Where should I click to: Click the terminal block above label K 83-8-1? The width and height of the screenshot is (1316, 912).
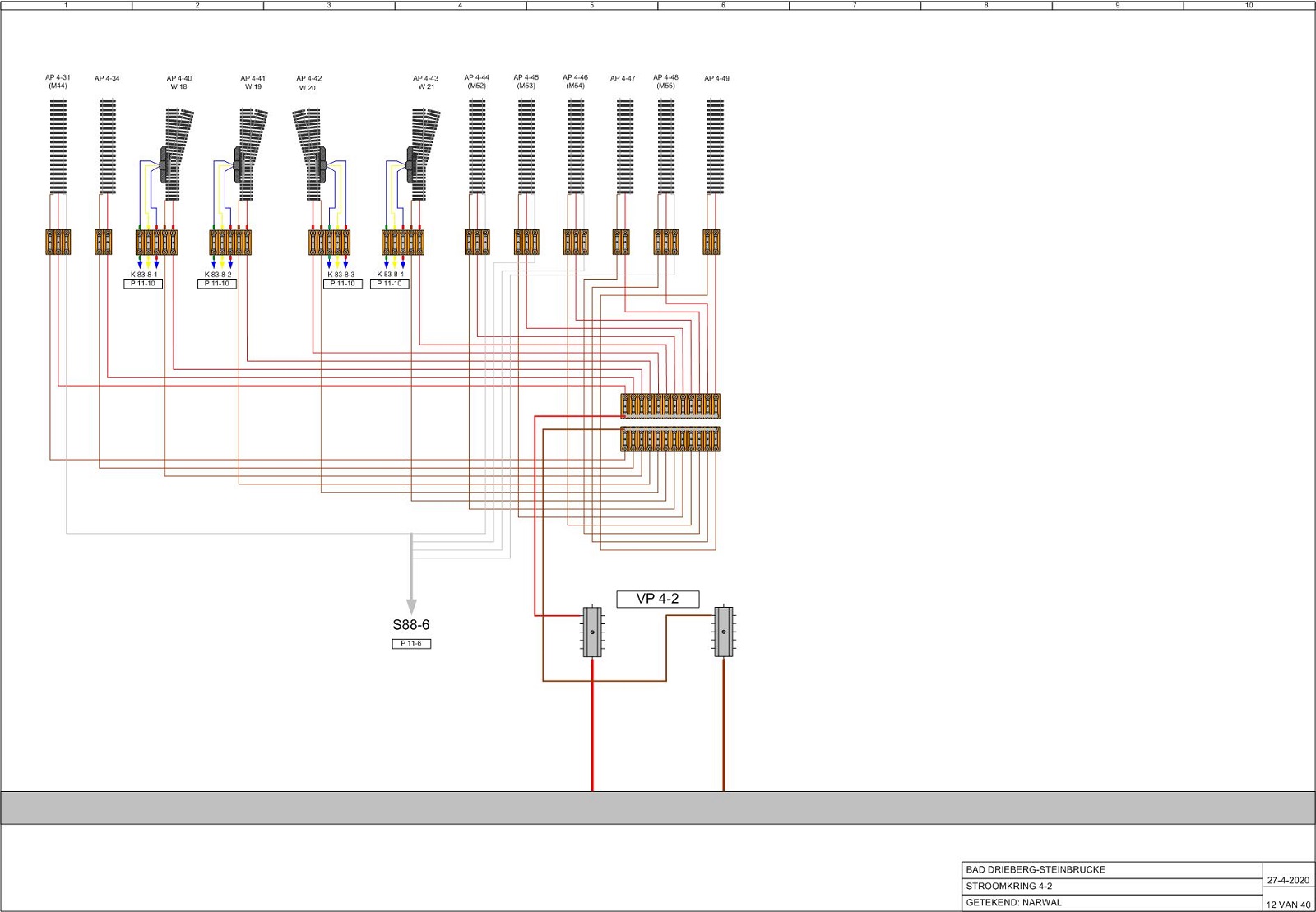point(156,242)
